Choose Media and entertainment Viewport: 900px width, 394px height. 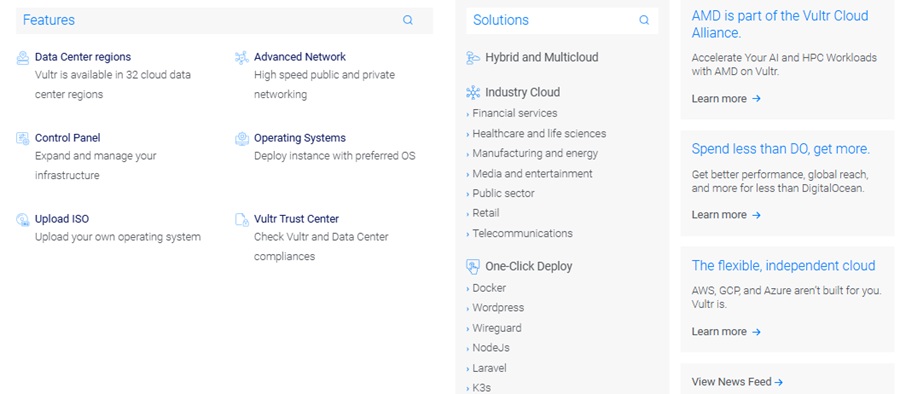(532, 173)
